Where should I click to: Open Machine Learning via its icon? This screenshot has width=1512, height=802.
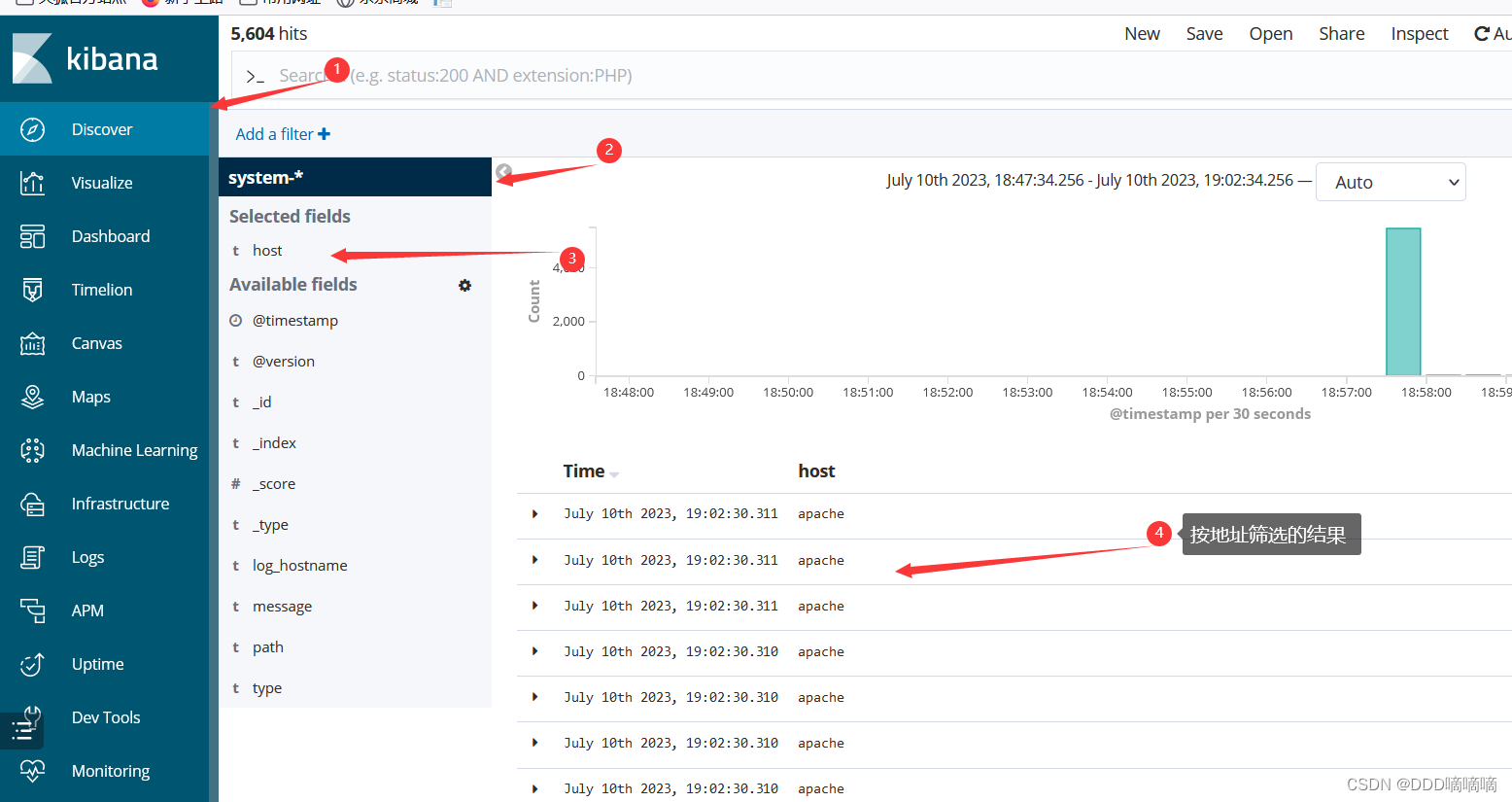(32, 450)
